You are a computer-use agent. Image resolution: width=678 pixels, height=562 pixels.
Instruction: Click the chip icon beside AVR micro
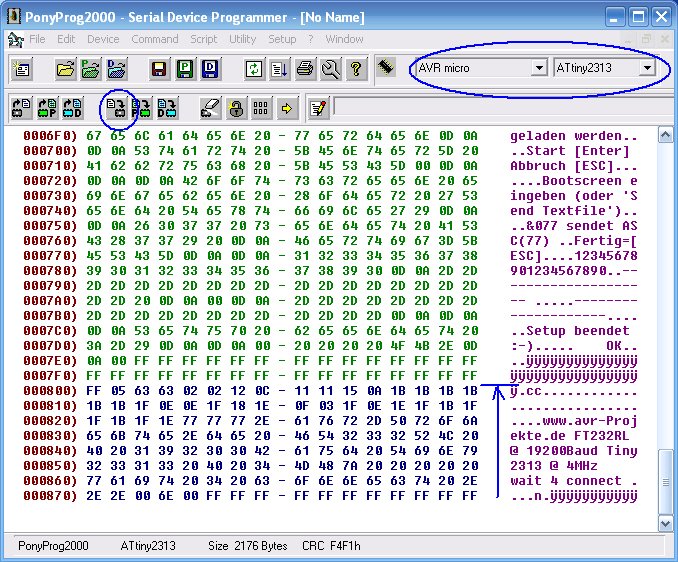(386, 67)
